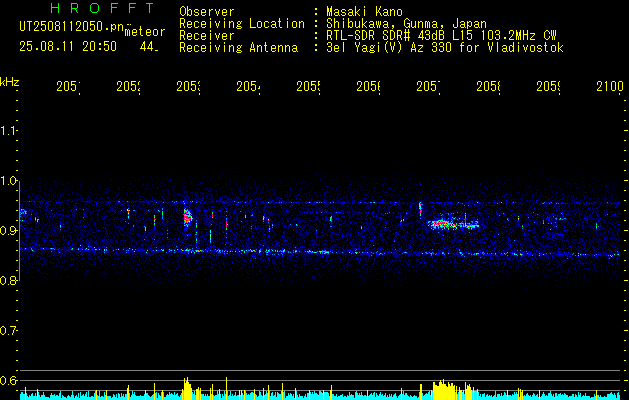Click the tall yellow power peak near 2057
629x400 pixels.
[x=443, y=389]
